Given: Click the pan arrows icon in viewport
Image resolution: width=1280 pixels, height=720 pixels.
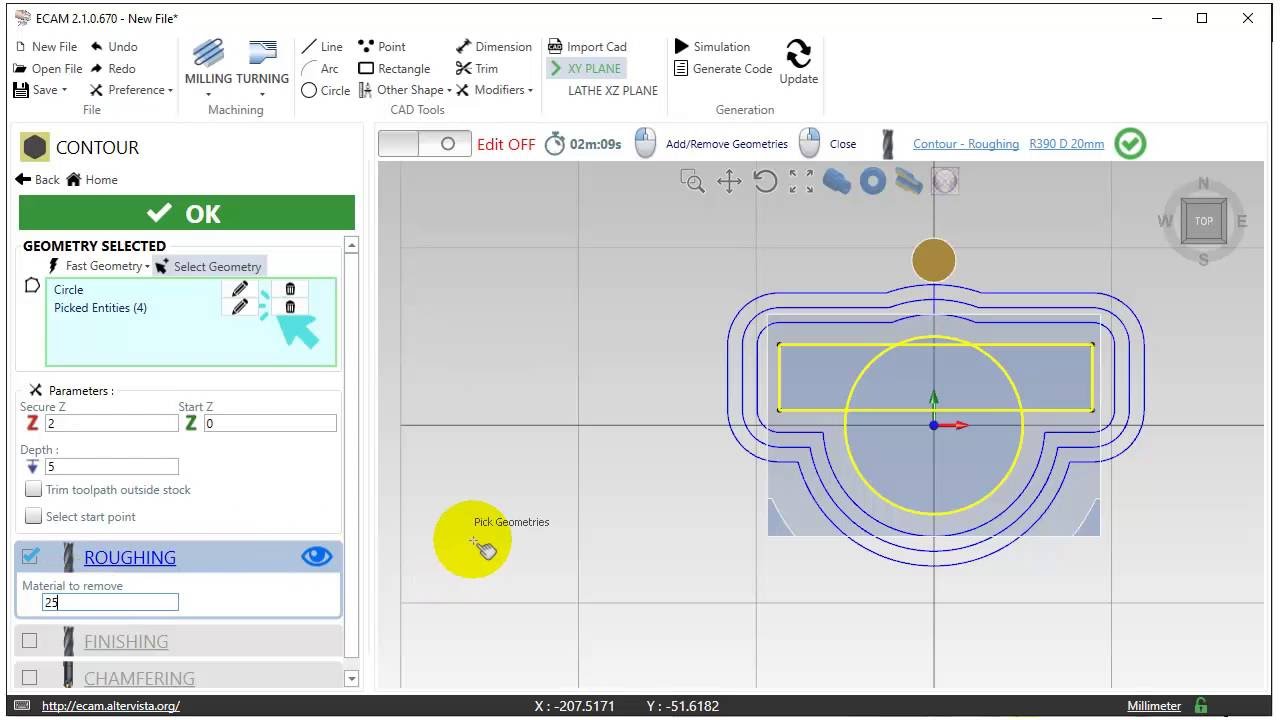Looking at the screenshot, I should [729, 181].
